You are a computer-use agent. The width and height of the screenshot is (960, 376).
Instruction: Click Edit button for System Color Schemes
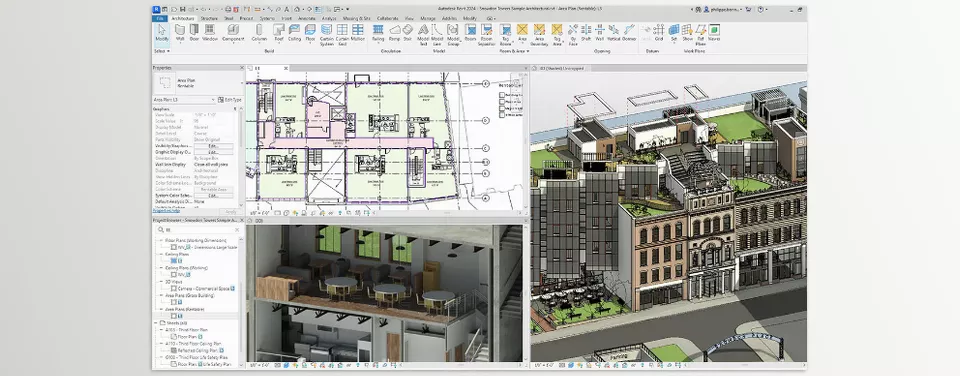click(x=213, y=195)
